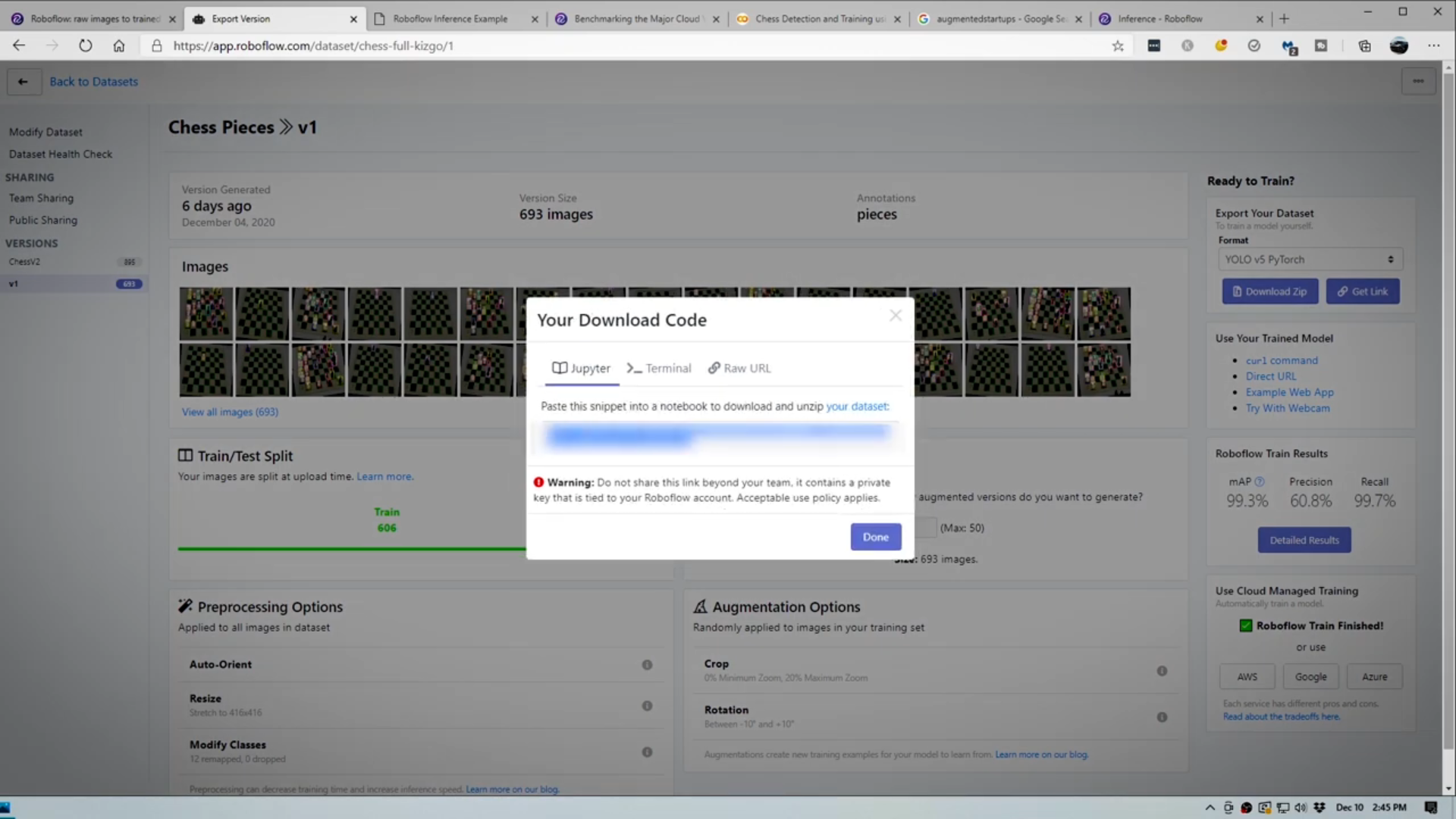Select the v1 version in sidebar
Image resolution: width=1456 pixels, height=819 pixels.
pos(74,284)
